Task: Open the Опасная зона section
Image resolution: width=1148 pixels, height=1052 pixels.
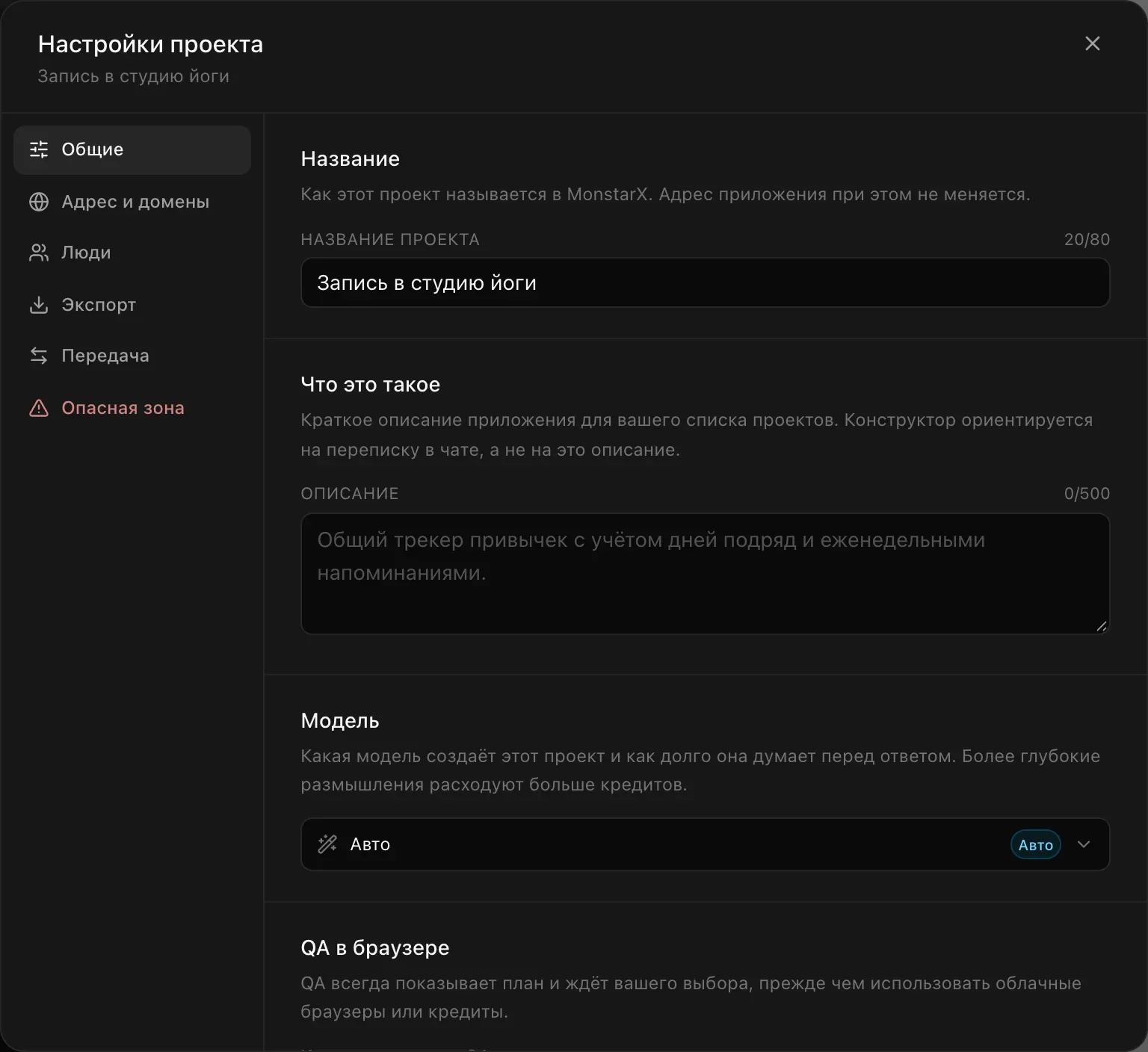Action: (x=132, y=408)
